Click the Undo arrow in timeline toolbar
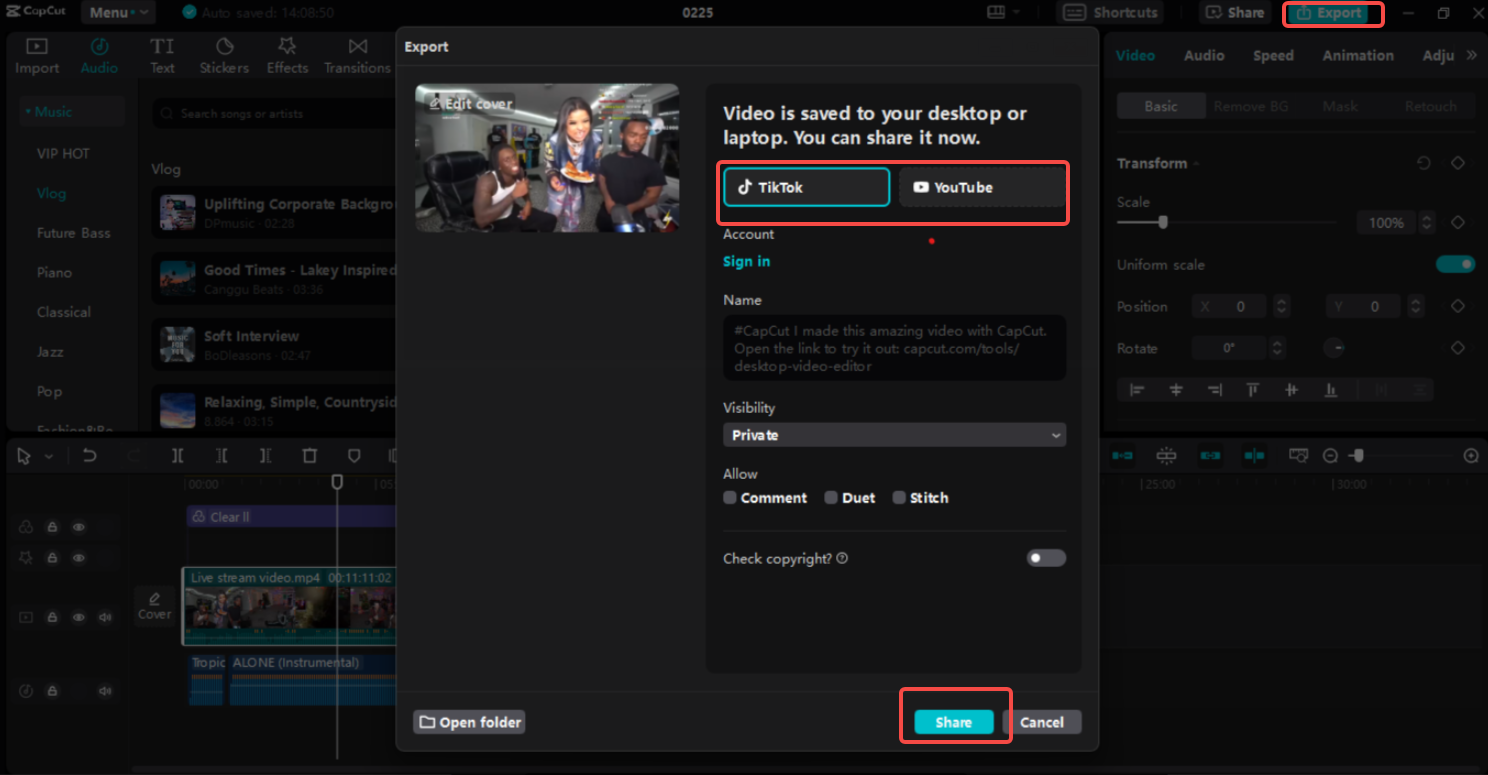 pyautogui.click(x=89, y=456)
